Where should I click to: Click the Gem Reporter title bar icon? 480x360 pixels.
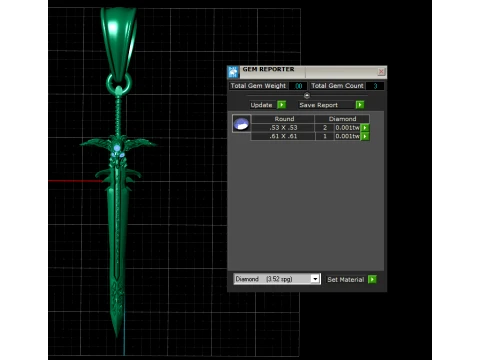coord(233,72)
